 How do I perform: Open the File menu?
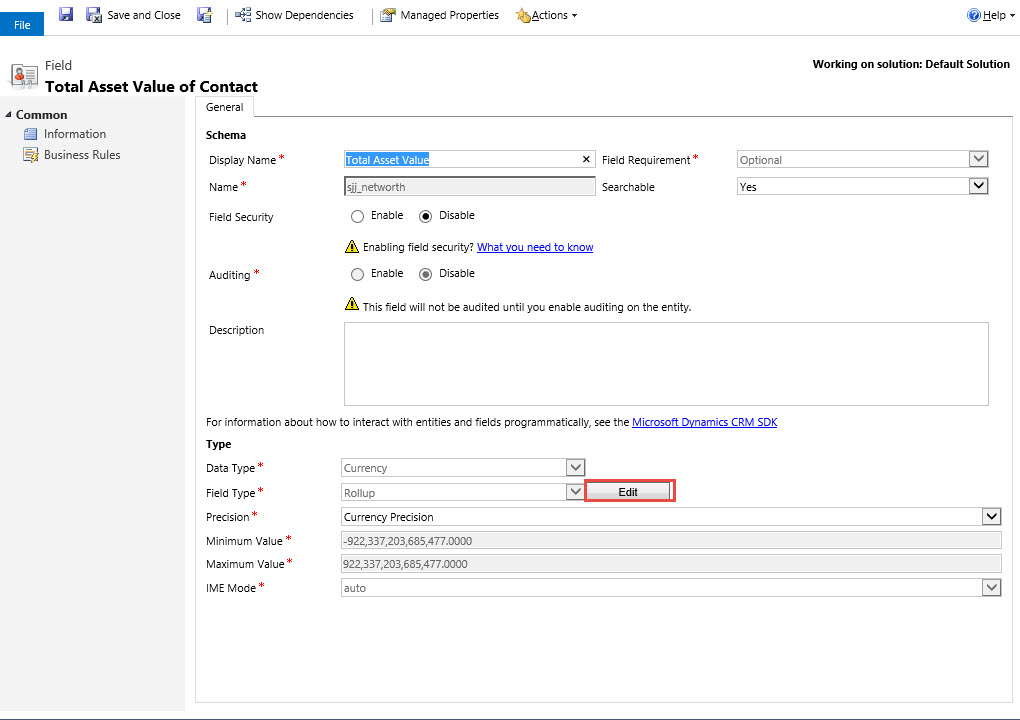[x=22, y=25]
